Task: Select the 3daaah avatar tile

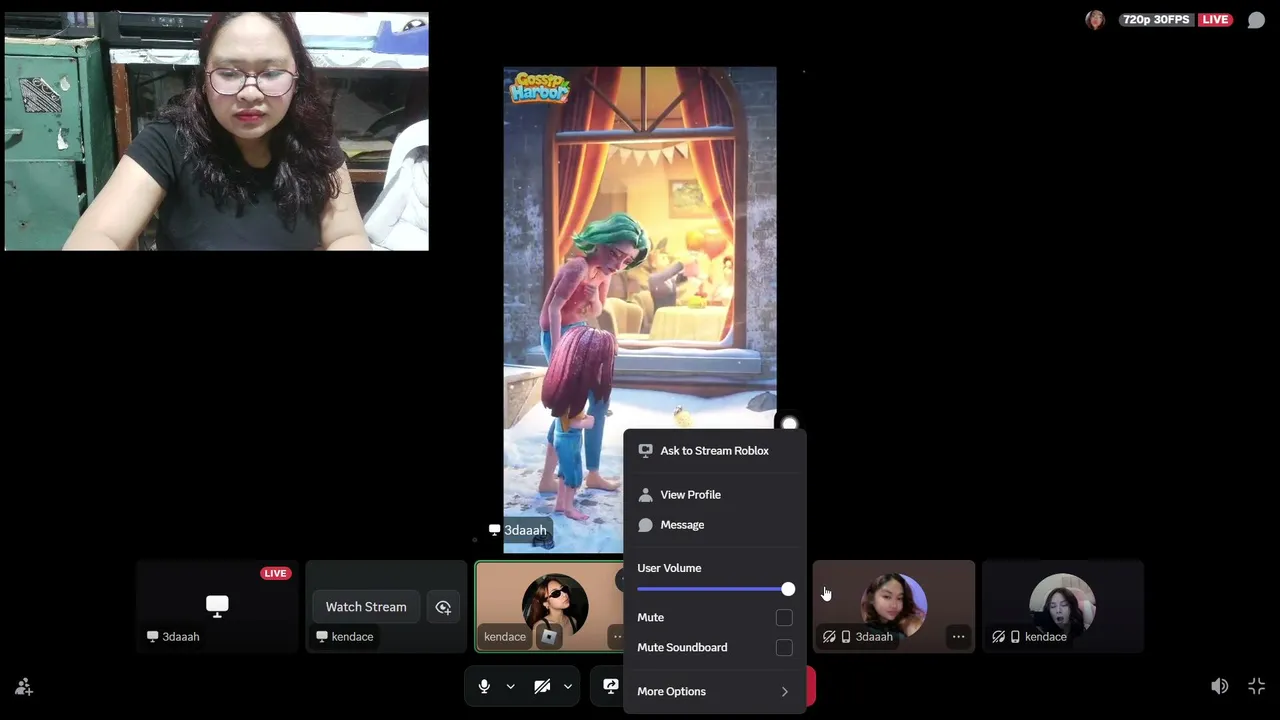Action: click(x=894, y=607)
